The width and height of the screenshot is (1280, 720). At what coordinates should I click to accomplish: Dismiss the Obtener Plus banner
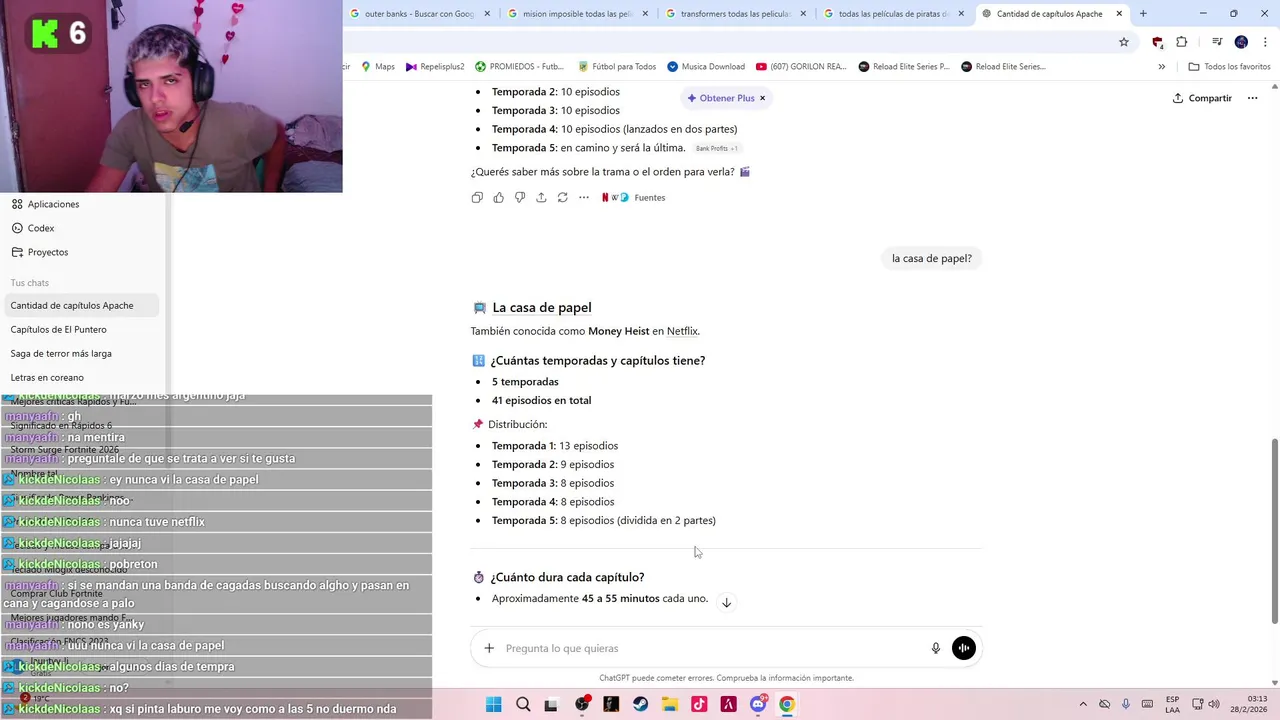(762, 98)
